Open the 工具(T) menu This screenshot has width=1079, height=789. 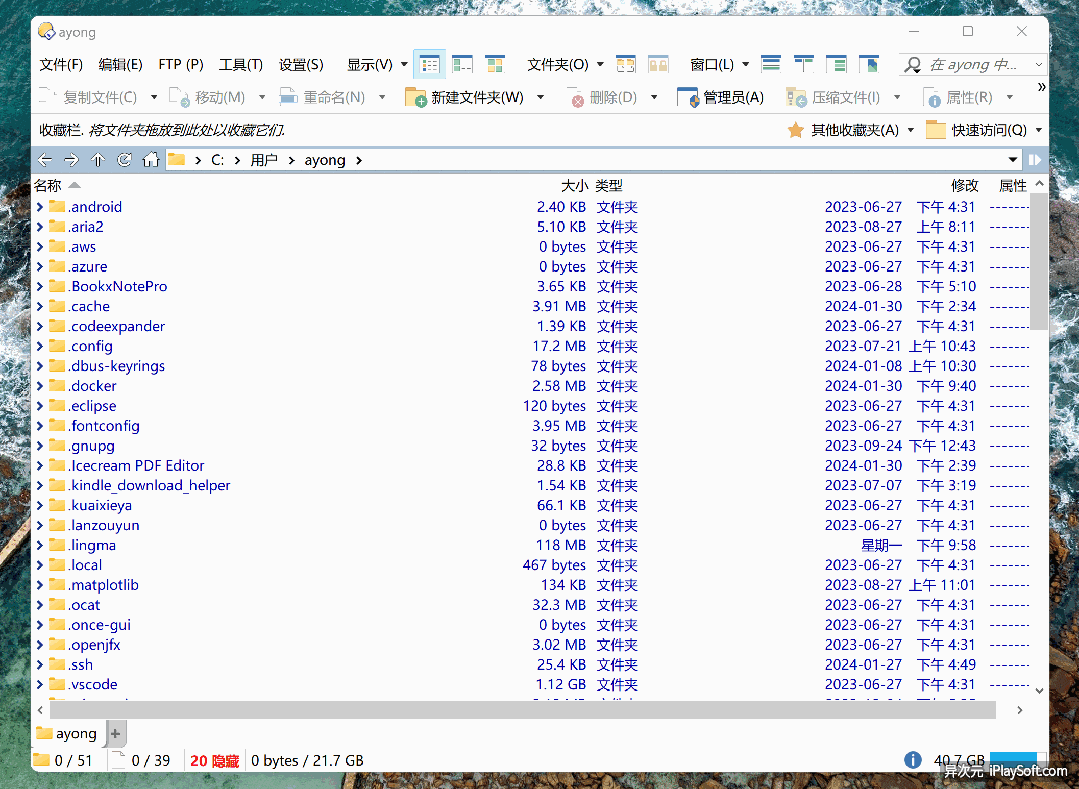click(x=240, y=65)
